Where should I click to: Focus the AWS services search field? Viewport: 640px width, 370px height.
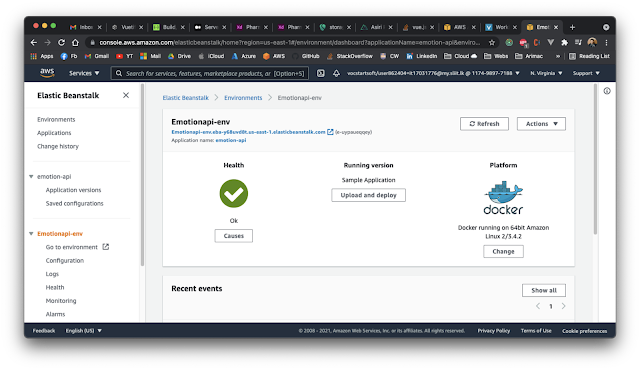point(209,73)
